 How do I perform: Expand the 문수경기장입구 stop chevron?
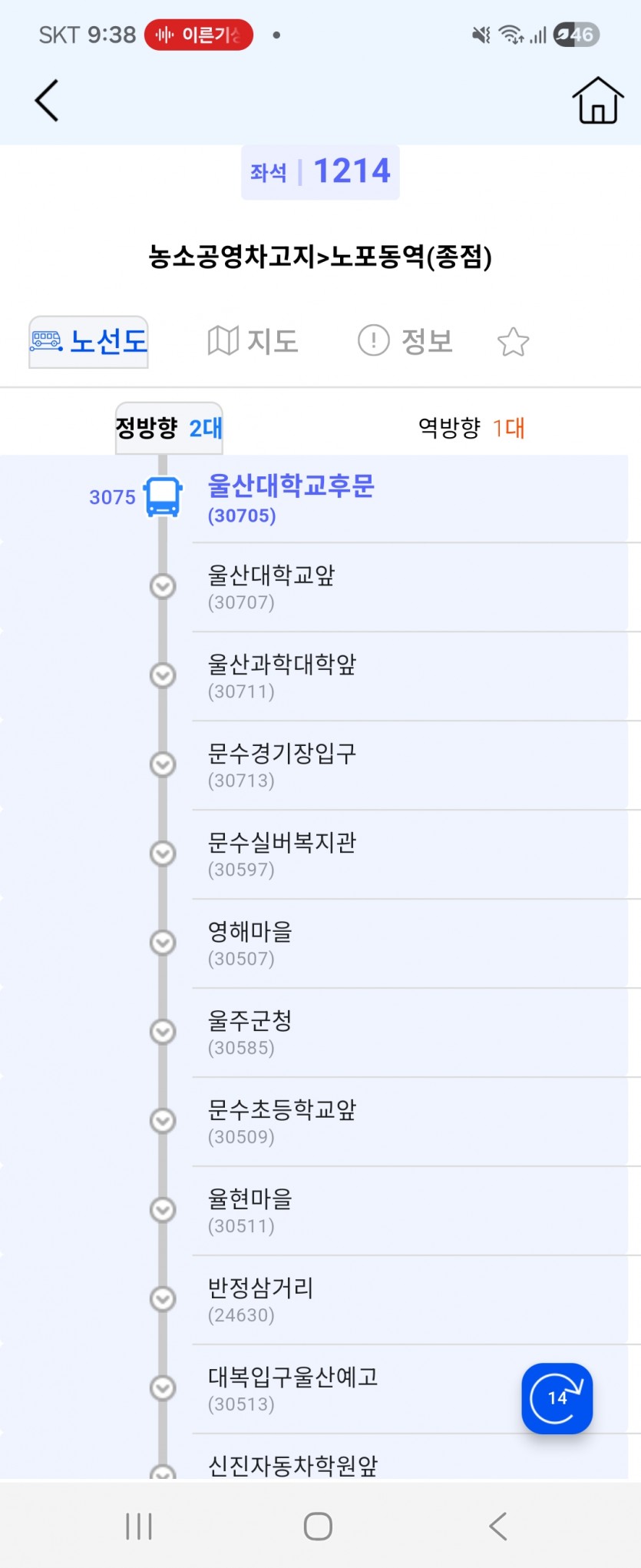(163, 765)
